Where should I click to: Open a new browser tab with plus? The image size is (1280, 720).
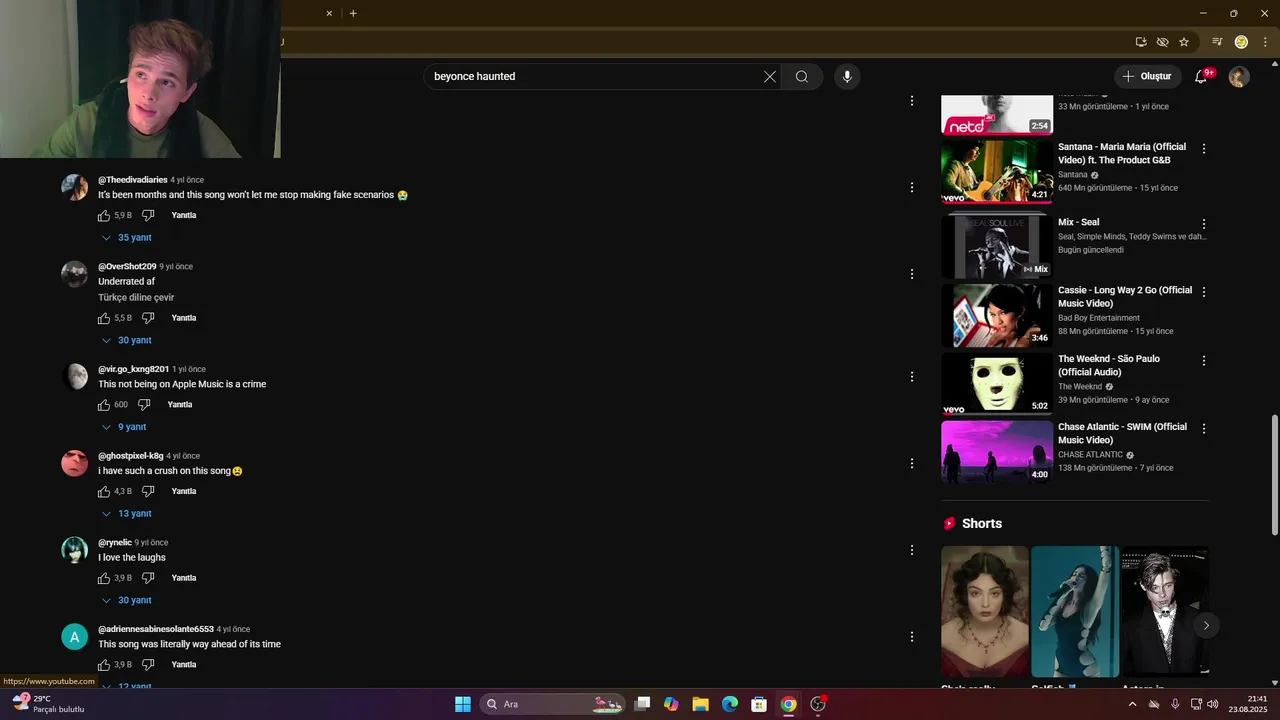click(353, 13)
